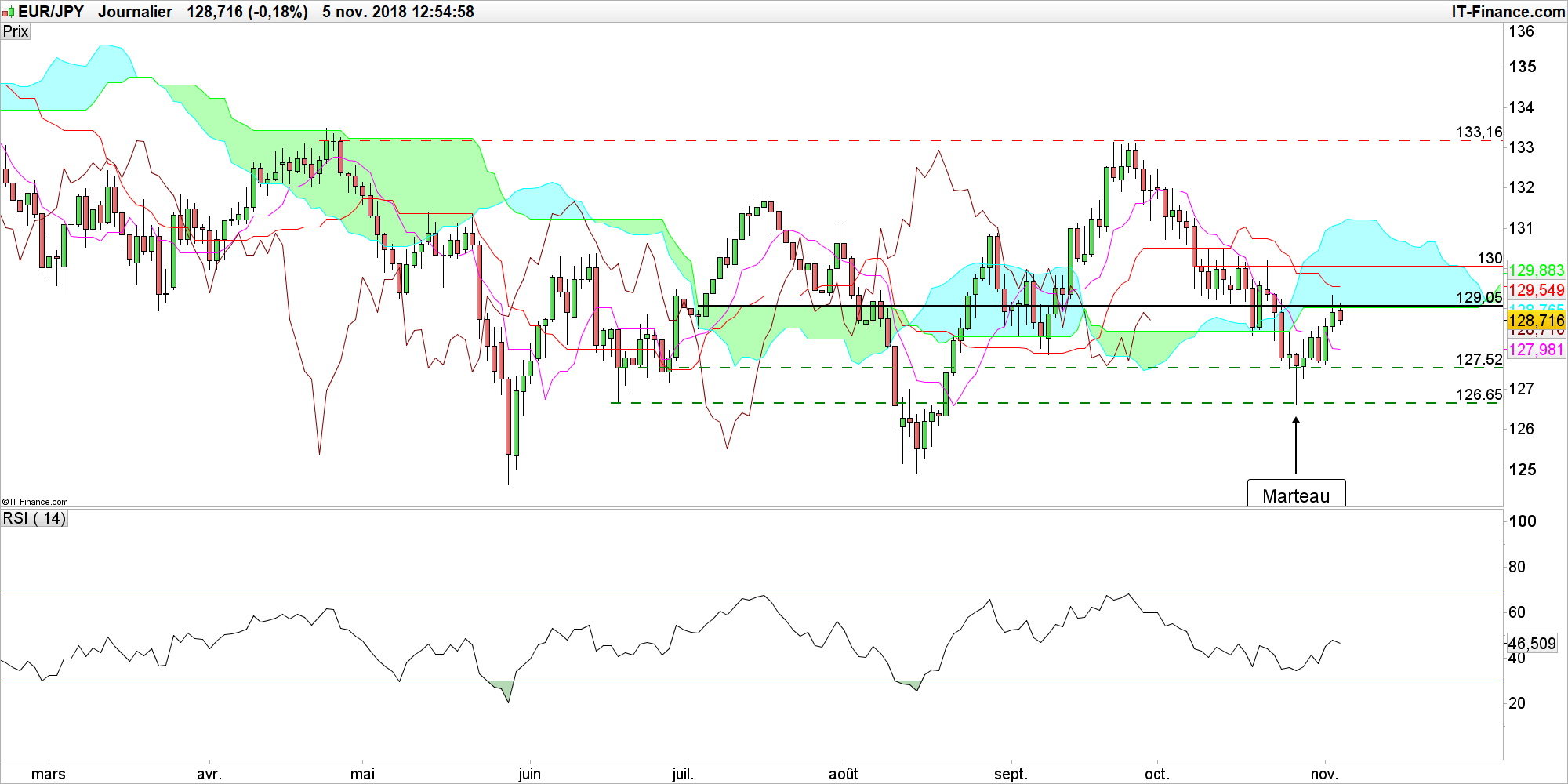Click the 126,65 support level label
The height and width of the screenshot is (784, 1568).
point(1479,394)
